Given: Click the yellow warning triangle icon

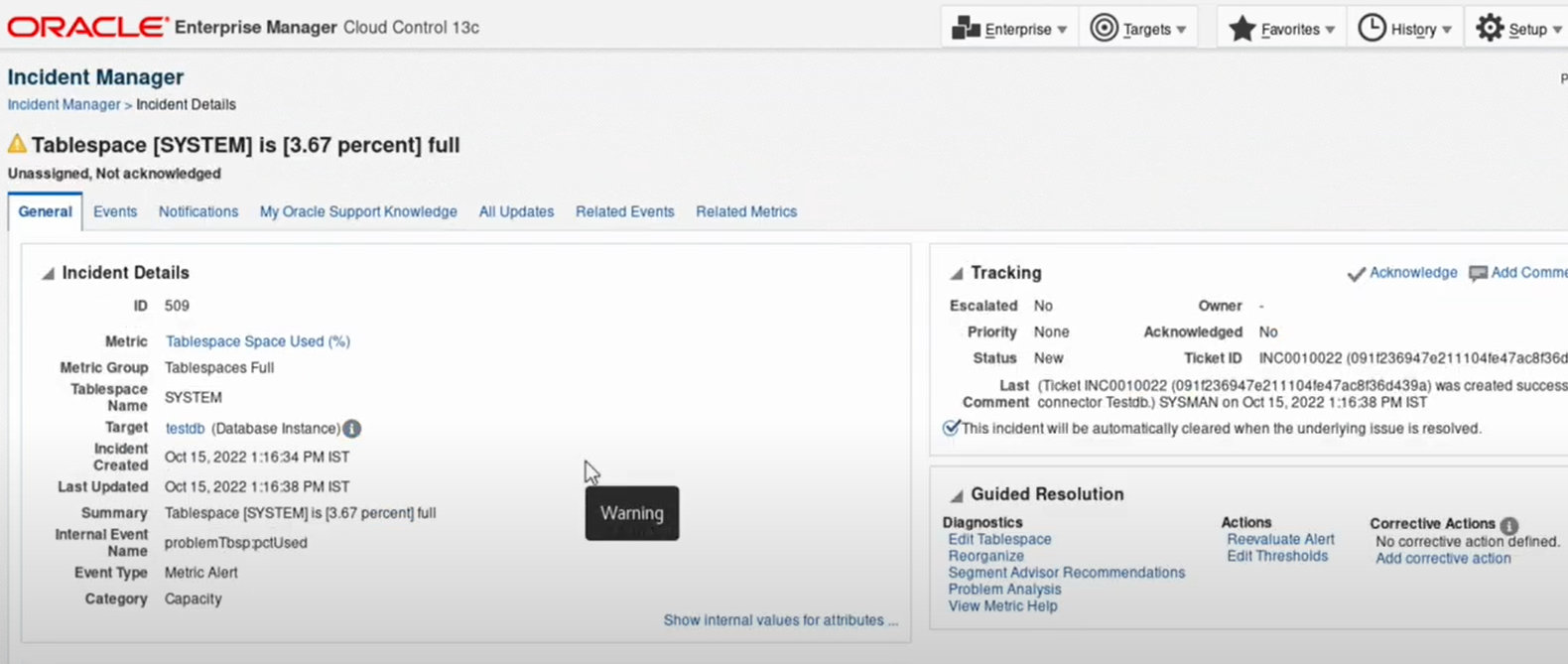Looking at the screenshot, I should click(17, 144).
